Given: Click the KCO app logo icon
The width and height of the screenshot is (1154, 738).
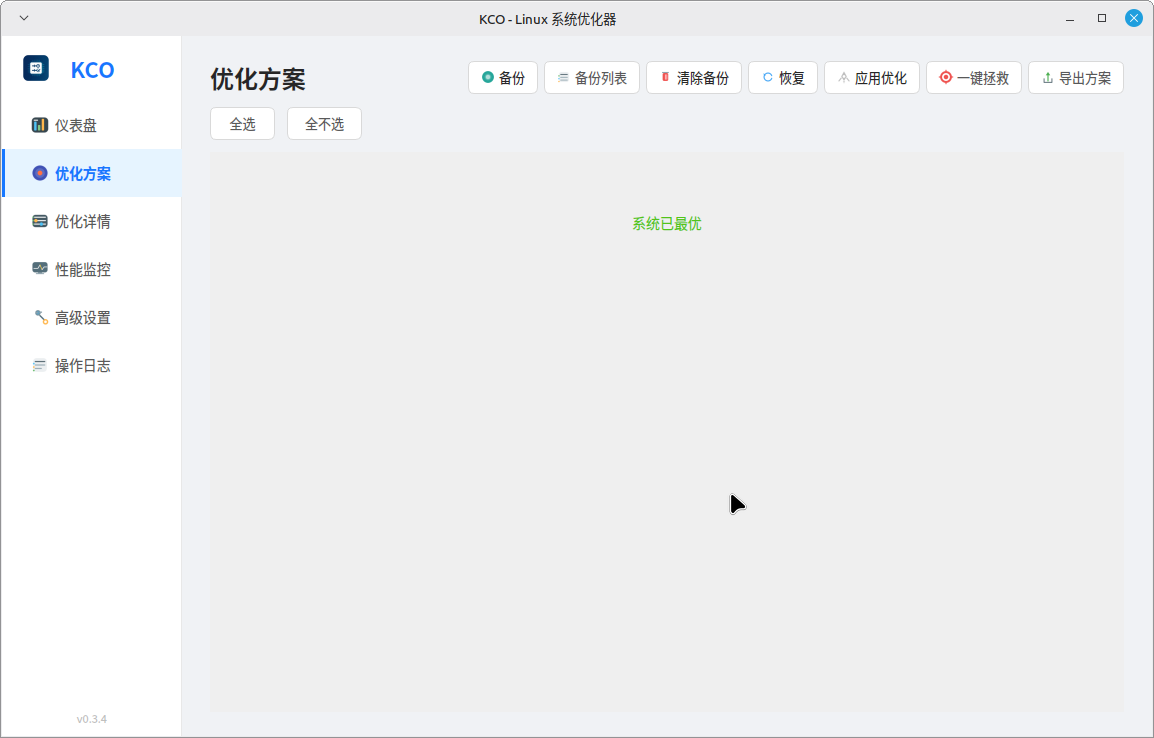Looking at the screenshot, I should (x=36, y=68).
